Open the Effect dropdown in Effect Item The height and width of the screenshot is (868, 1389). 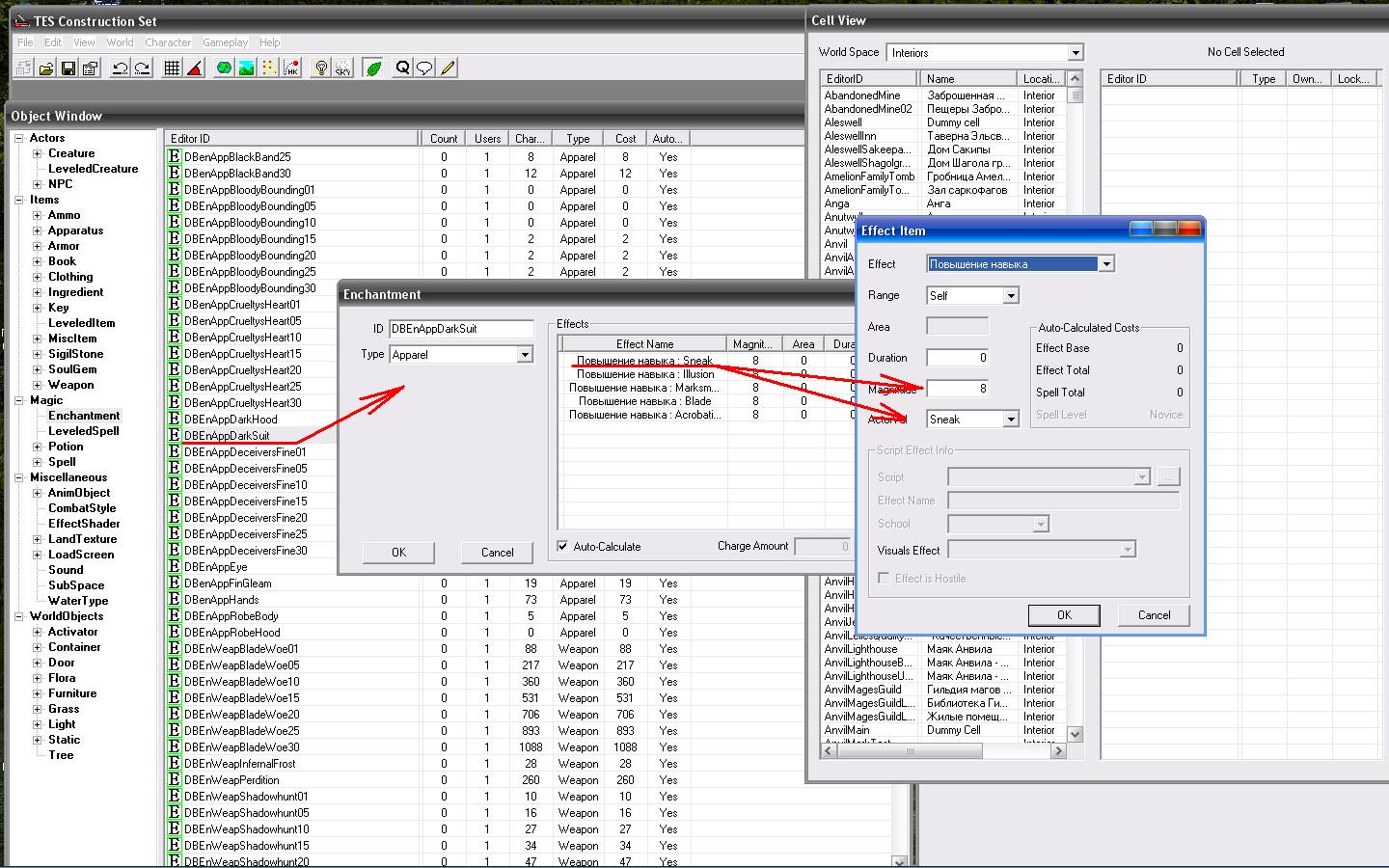[1106, 264]
